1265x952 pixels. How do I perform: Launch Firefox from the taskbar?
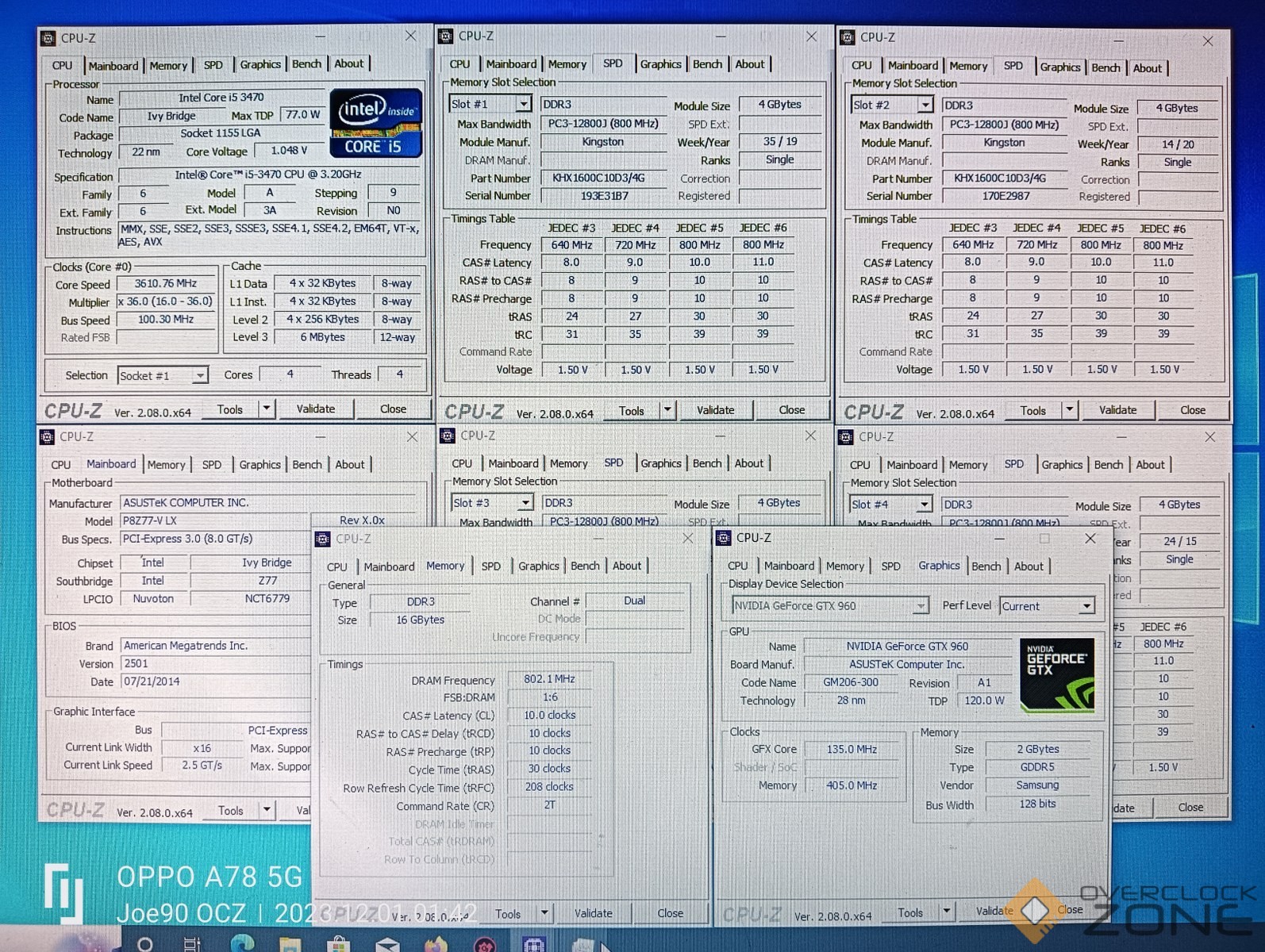coord(436,944)
